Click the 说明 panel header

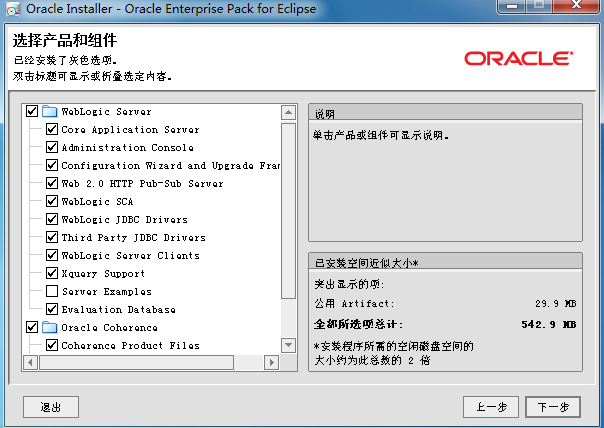tap(445, 113)
